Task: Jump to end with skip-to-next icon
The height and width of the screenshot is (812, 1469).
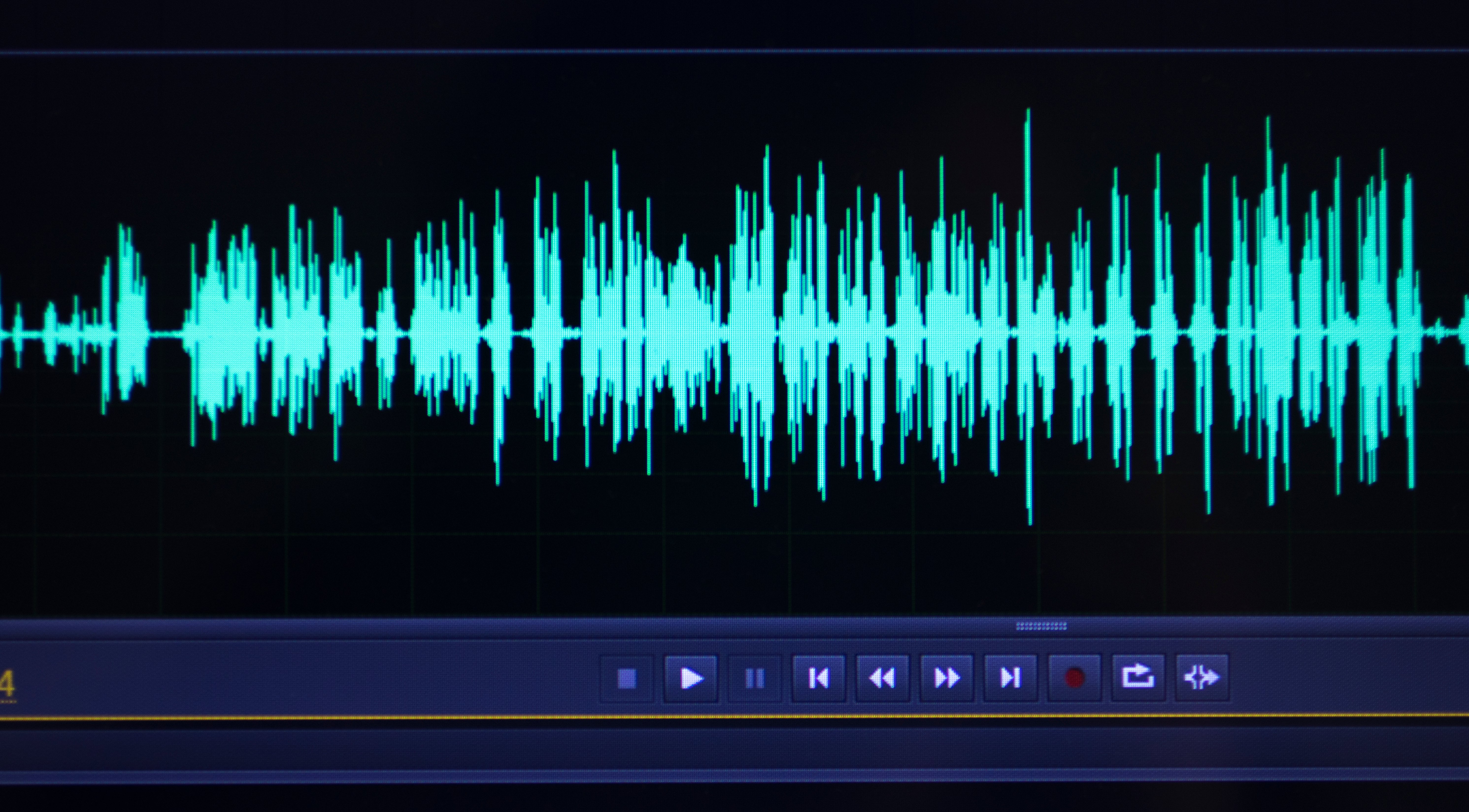Action: coord(1011,679)
